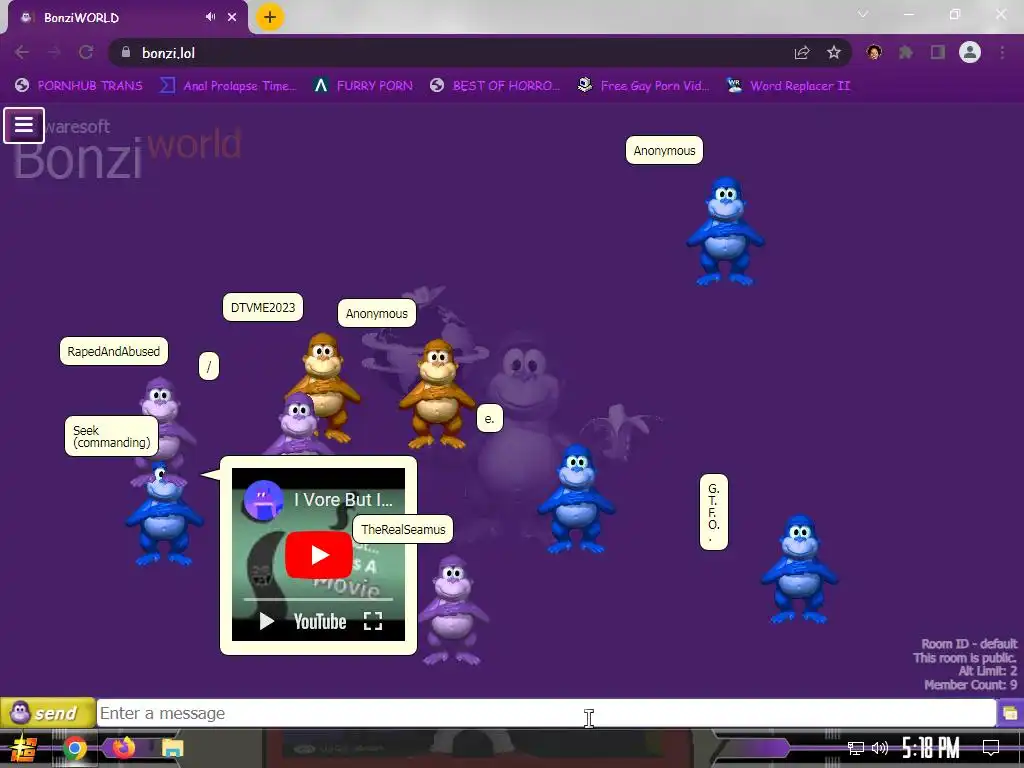This screenshot has height=768, width=1024.
Task: Click the Anonymous blue Bonzi at top
Action: tap(725, 231)
